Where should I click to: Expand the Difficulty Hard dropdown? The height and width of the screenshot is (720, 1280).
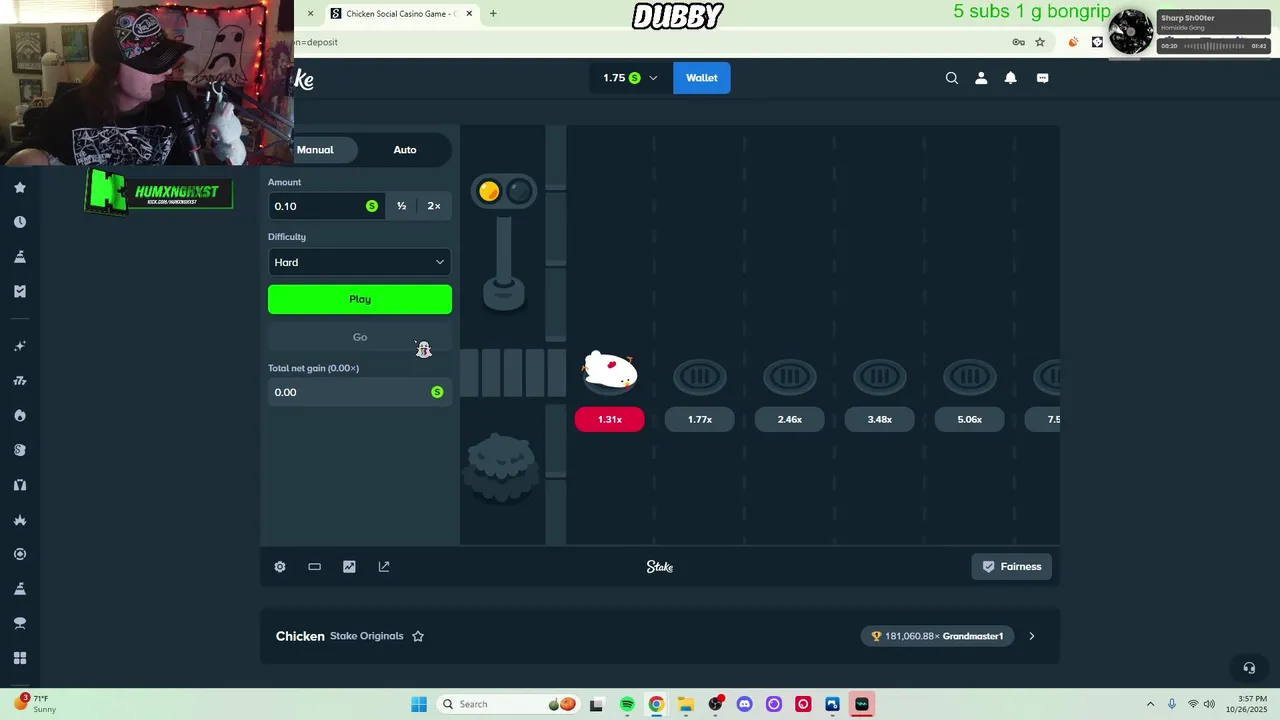pyautogui.click(x=360, y=262)
